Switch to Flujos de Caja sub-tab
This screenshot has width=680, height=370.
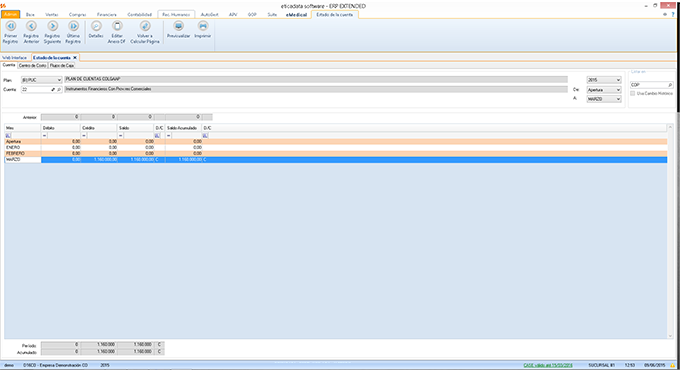[62, 65]
